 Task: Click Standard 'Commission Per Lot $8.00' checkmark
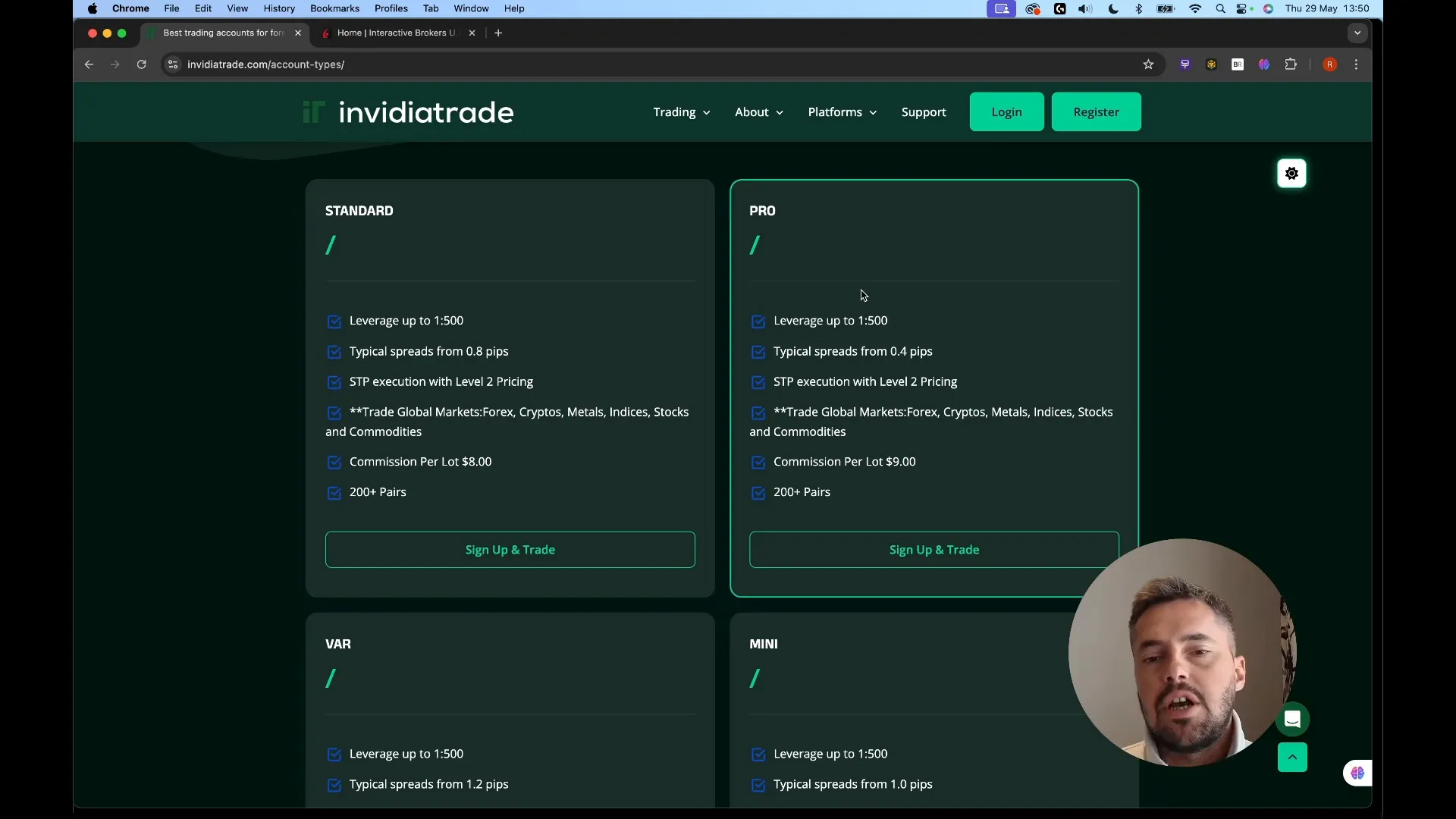click(334, 463)
